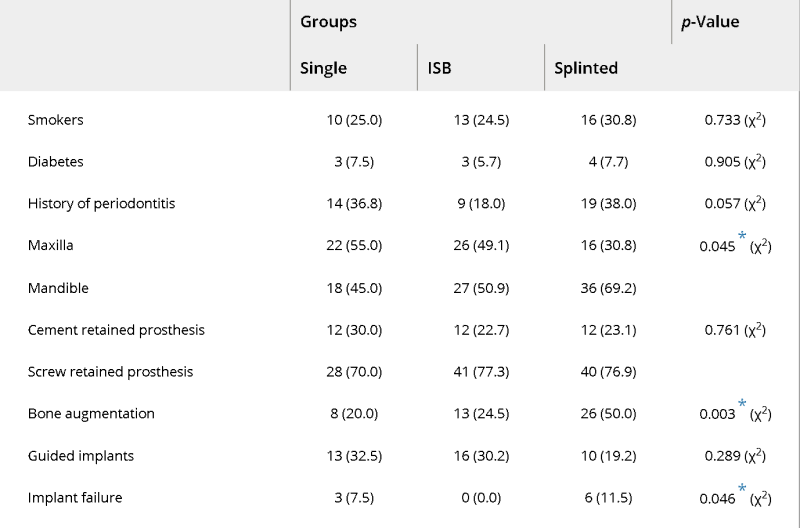The width and height of the screenshot is (800, 528).
Task: Select the Smokers row label
Action: [55, 120]
